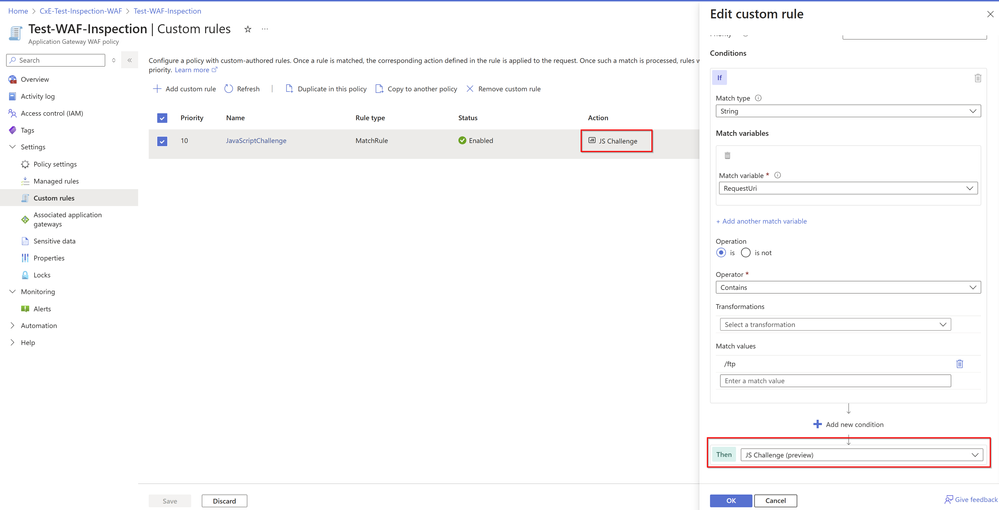The height and width of the screenshot is (510, 999).
Task: Select the 'is' operation radio
Action: pos(721,252)
